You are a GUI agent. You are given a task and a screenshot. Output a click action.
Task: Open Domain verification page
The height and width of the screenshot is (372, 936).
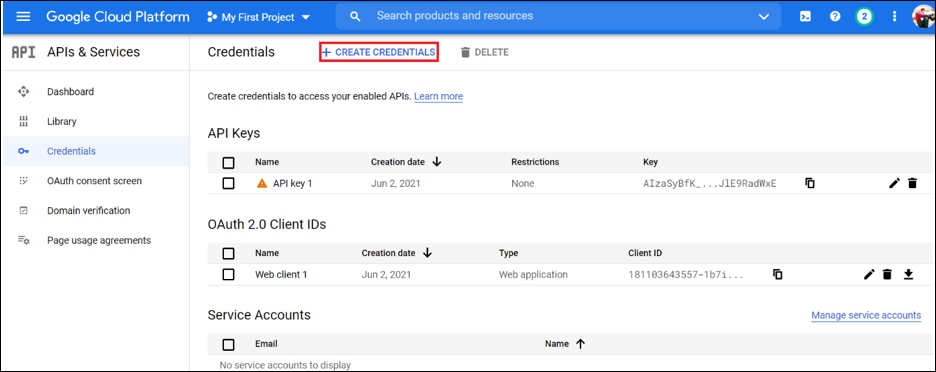(x=88, y=210)
